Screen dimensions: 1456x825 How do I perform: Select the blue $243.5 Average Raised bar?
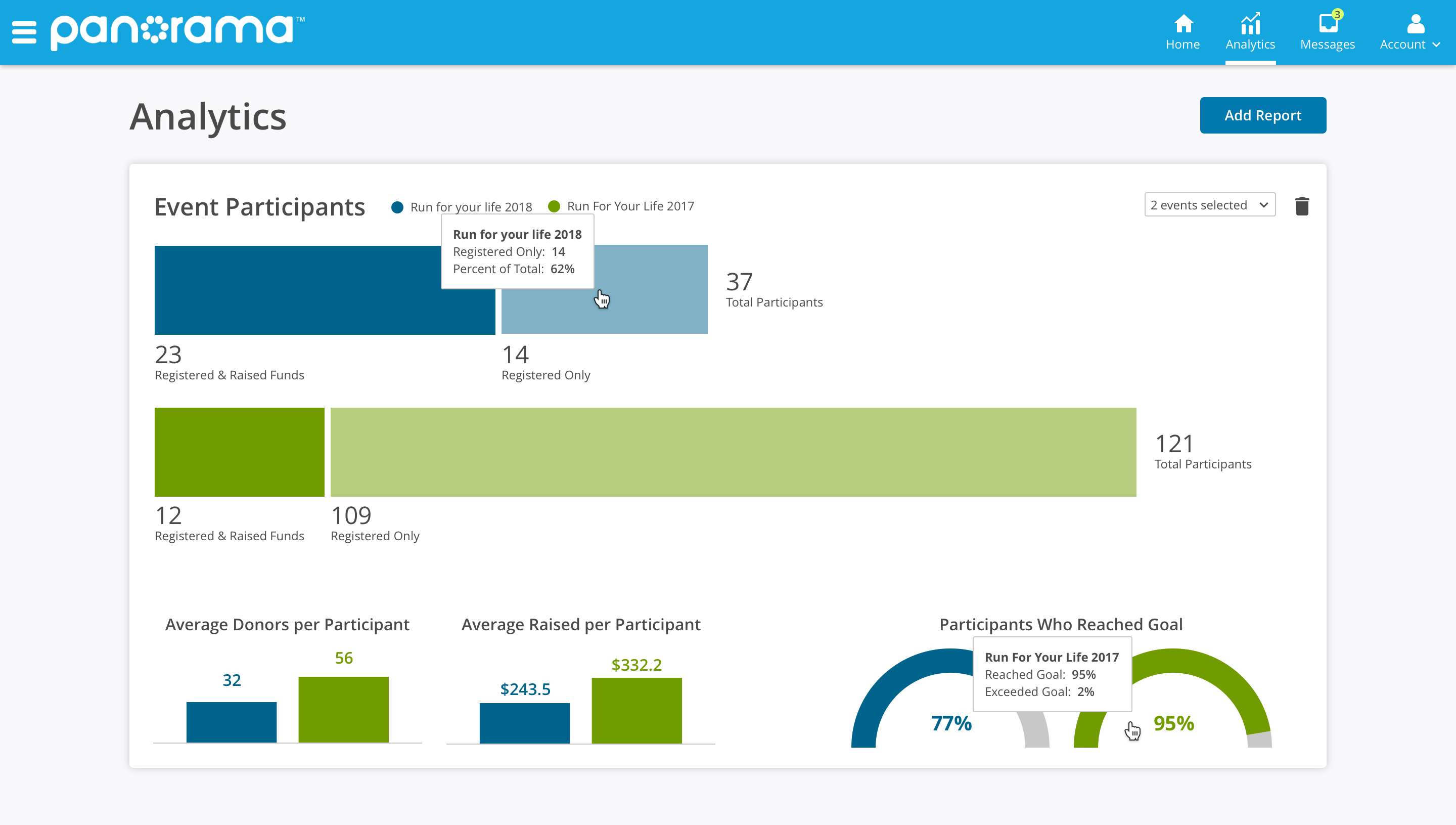point(524,722)
